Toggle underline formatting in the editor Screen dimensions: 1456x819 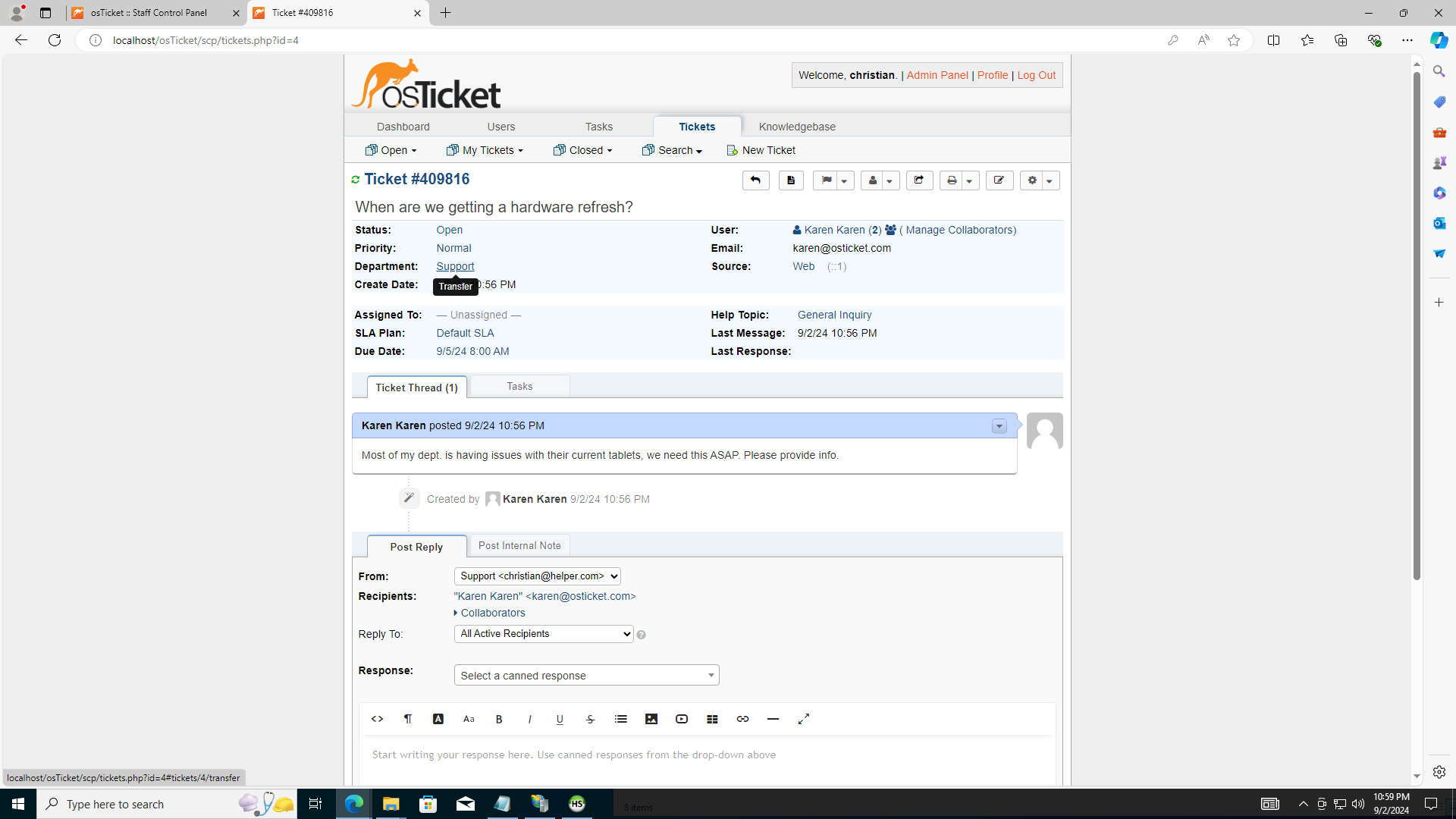[560, 719]
